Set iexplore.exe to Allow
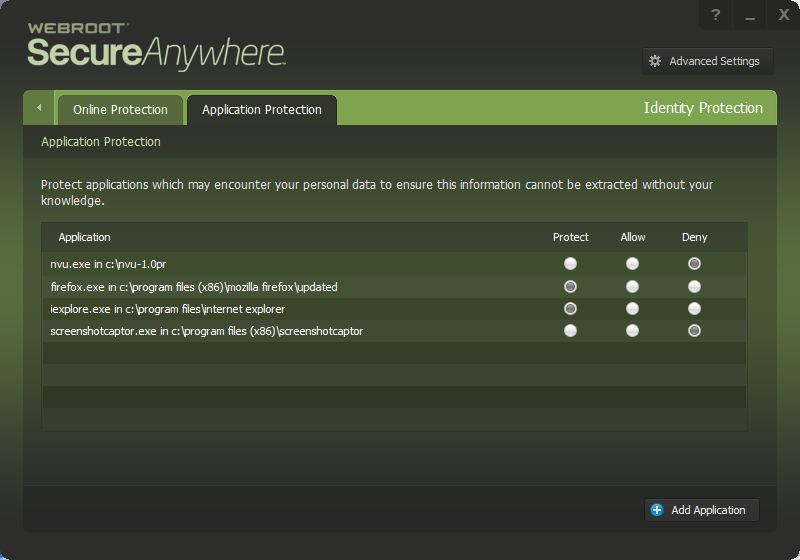 point(633,309)
